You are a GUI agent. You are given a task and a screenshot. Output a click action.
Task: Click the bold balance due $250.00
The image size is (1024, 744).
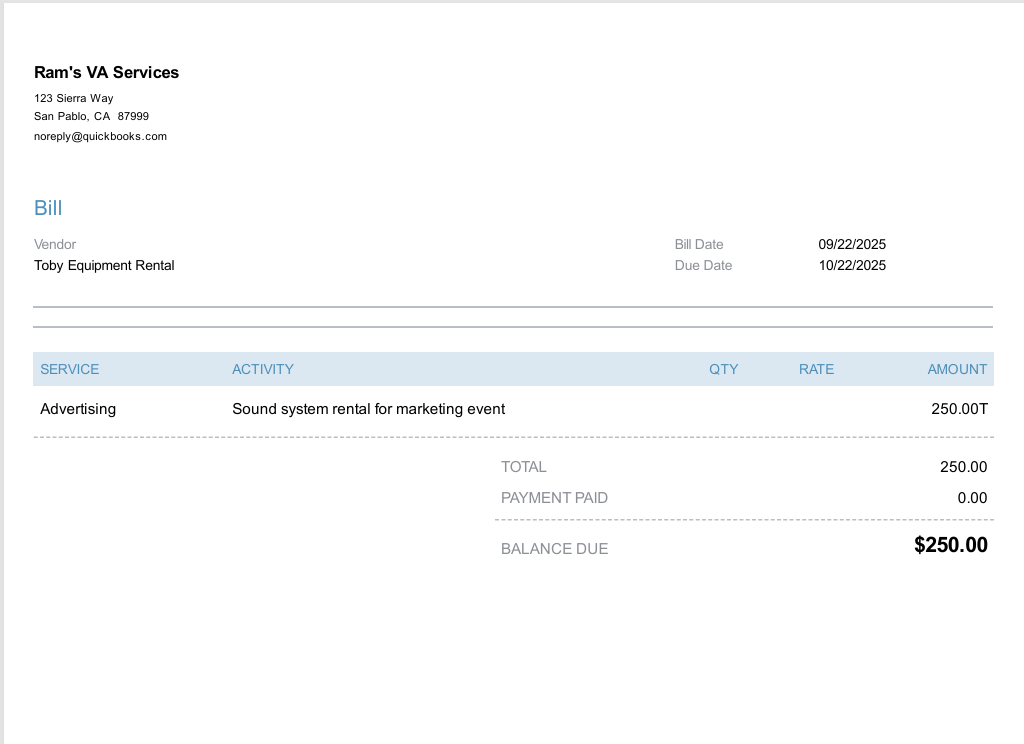coord(951,545)
